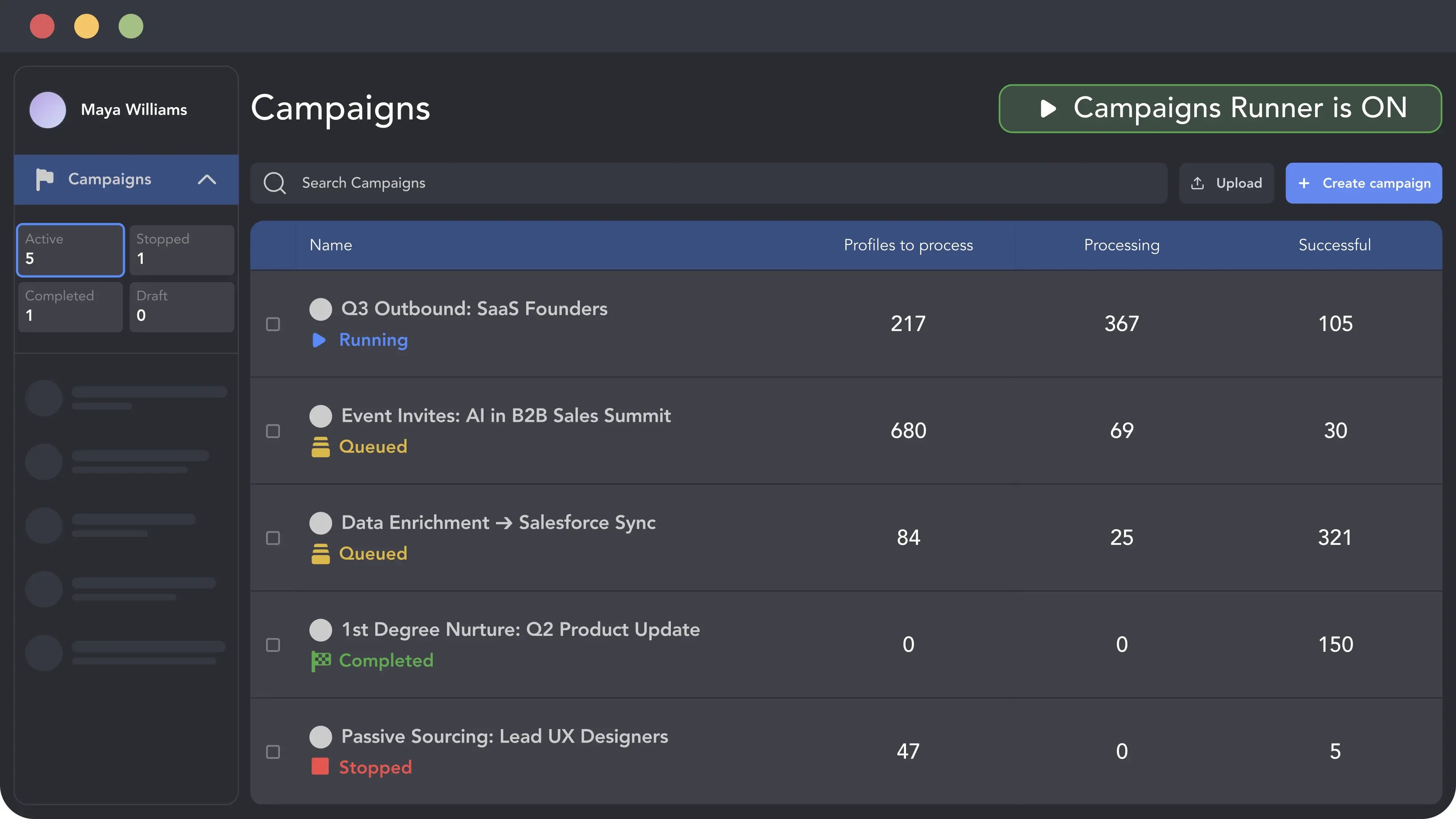1456x819 pixels.
Task: Check the Passive Sourcing: Lead UX Designers row
Action: (273, 751)
